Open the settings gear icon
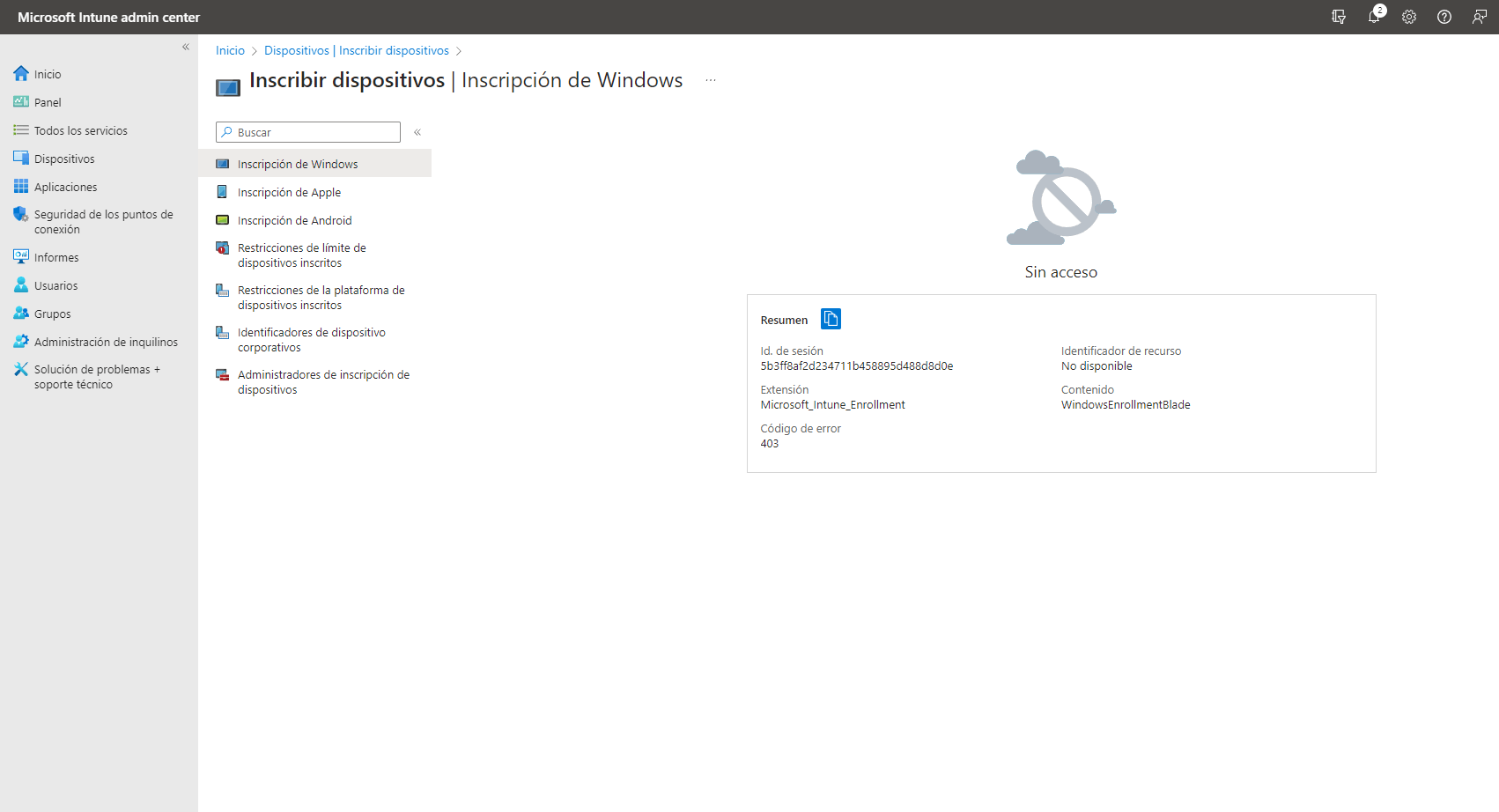 coord(1409,17)
